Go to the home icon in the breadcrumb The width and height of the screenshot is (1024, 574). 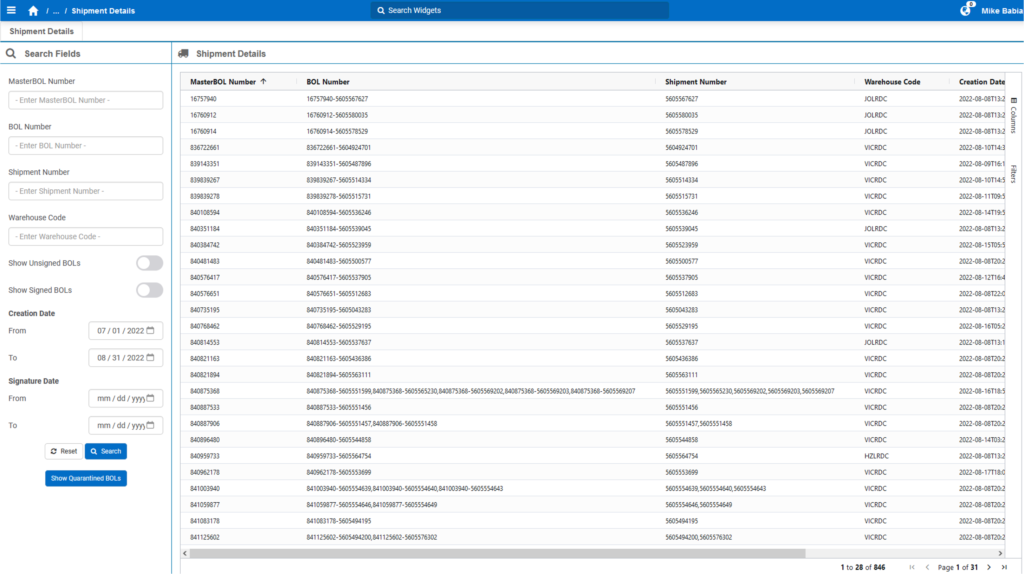click(x=33, y=10)
